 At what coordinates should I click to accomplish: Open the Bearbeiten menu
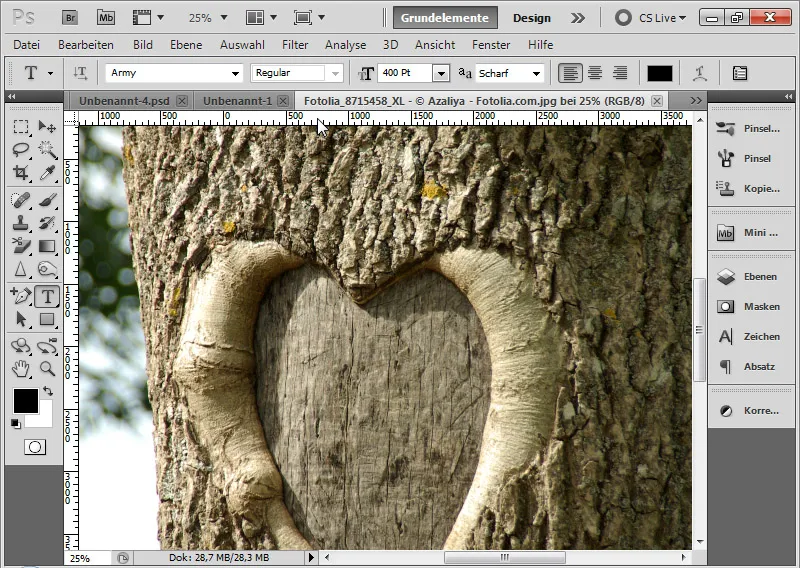click(x=86, y=45)
